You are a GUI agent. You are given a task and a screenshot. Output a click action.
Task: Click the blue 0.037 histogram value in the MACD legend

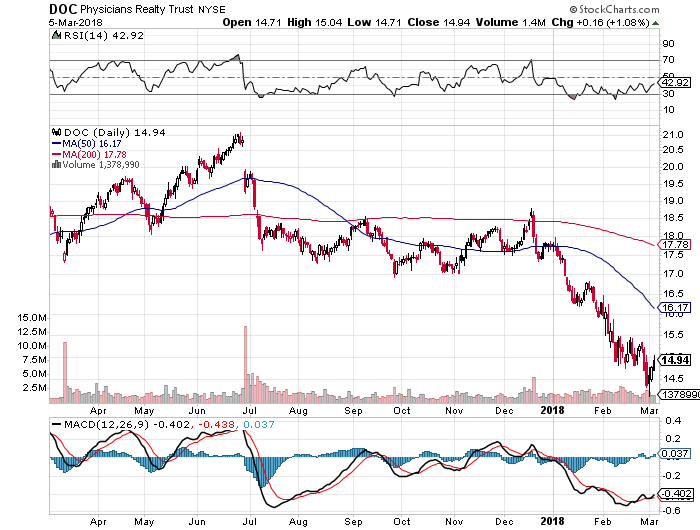click(259, 424)
